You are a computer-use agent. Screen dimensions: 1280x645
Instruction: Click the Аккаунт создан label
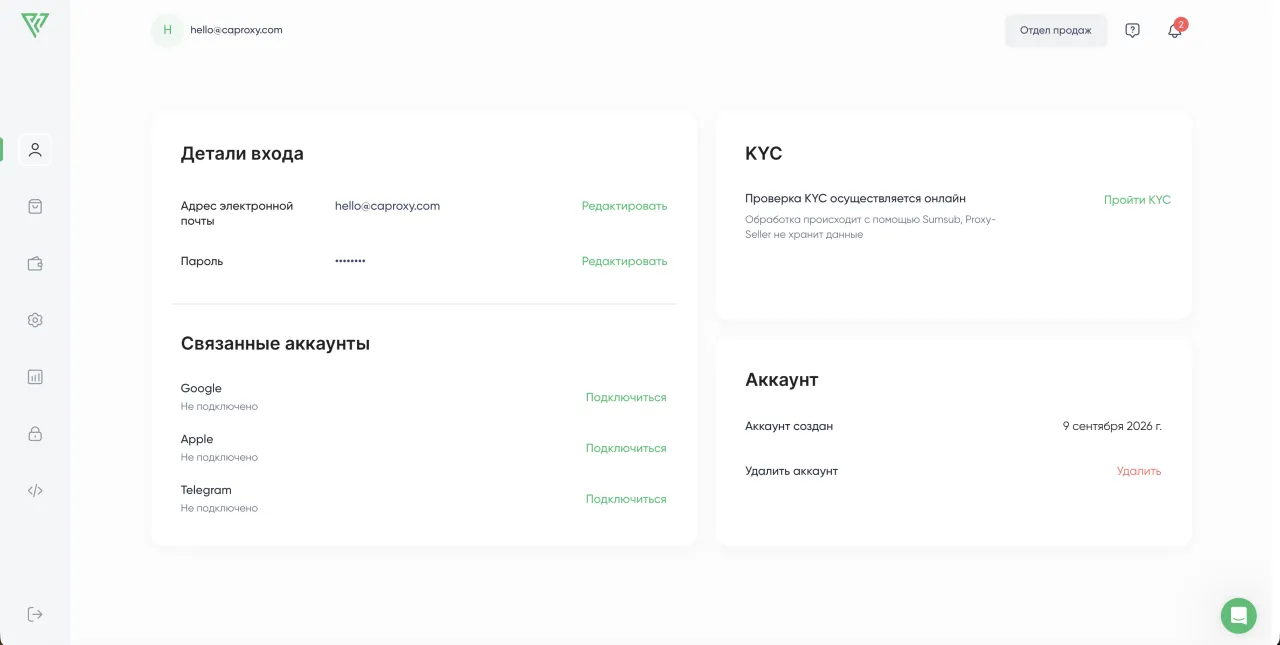click(x=789, y=426)
